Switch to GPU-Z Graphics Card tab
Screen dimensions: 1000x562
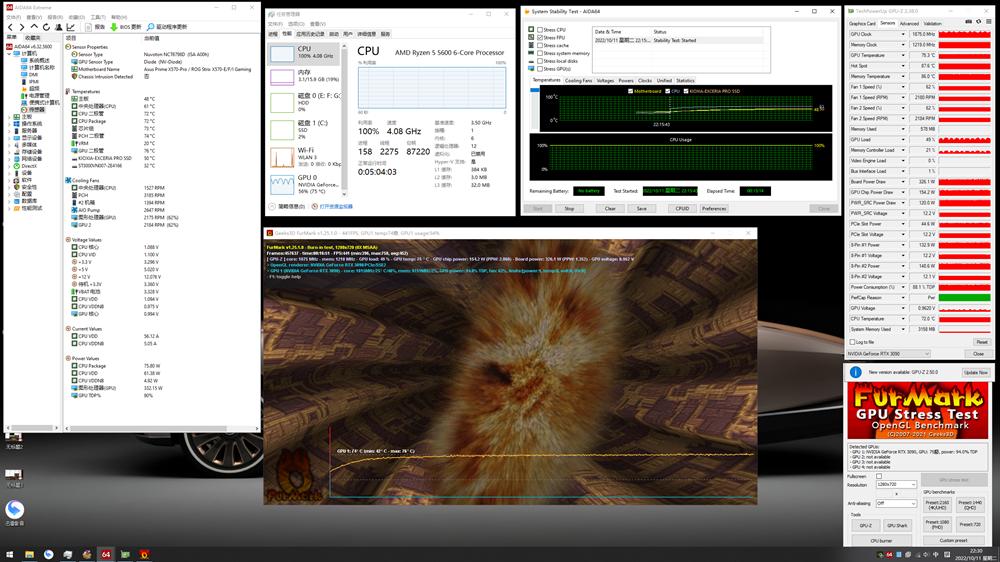(861, 23)
